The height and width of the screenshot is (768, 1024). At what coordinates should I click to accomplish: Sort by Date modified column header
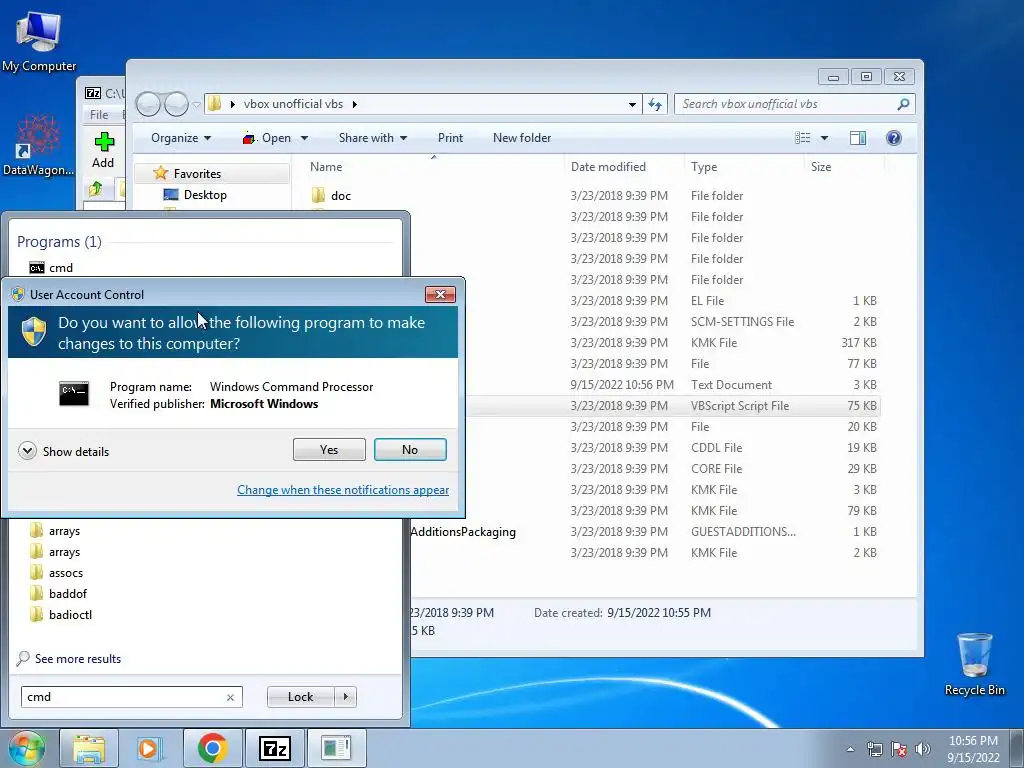[608, 167]
